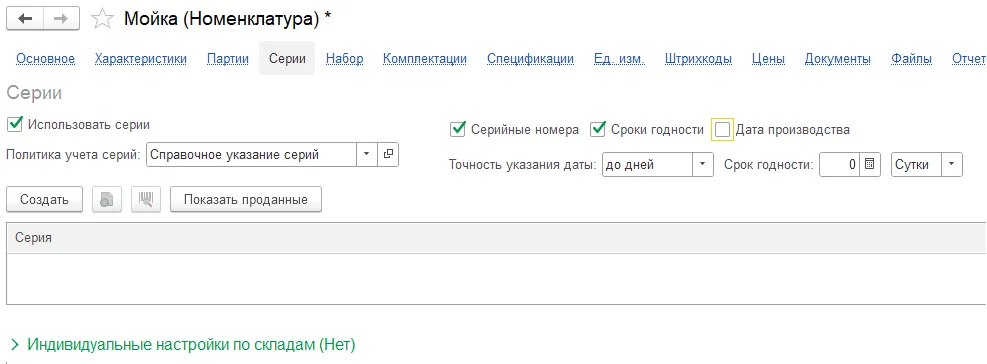
Task: Uncheck the Серийные номера checkbox
Action: [x=458, y=130]
